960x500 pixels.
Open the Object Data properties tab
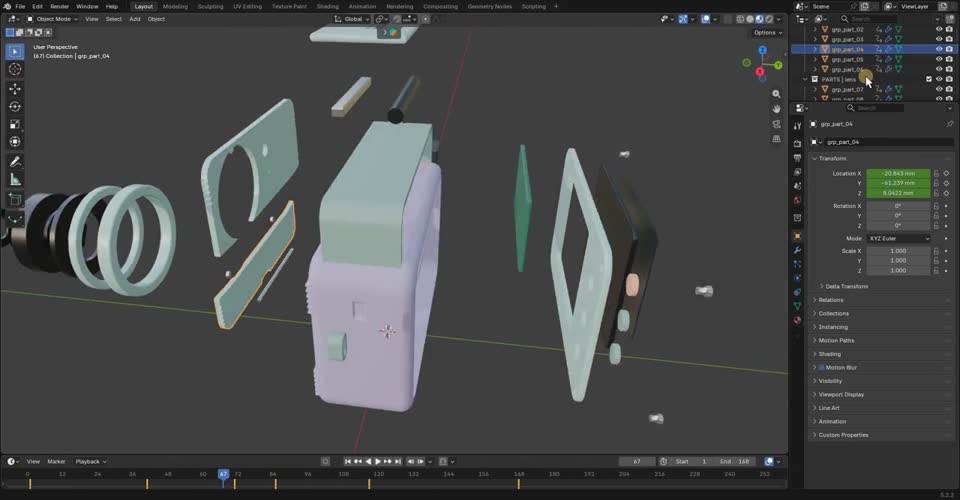[x=797, y=306]
